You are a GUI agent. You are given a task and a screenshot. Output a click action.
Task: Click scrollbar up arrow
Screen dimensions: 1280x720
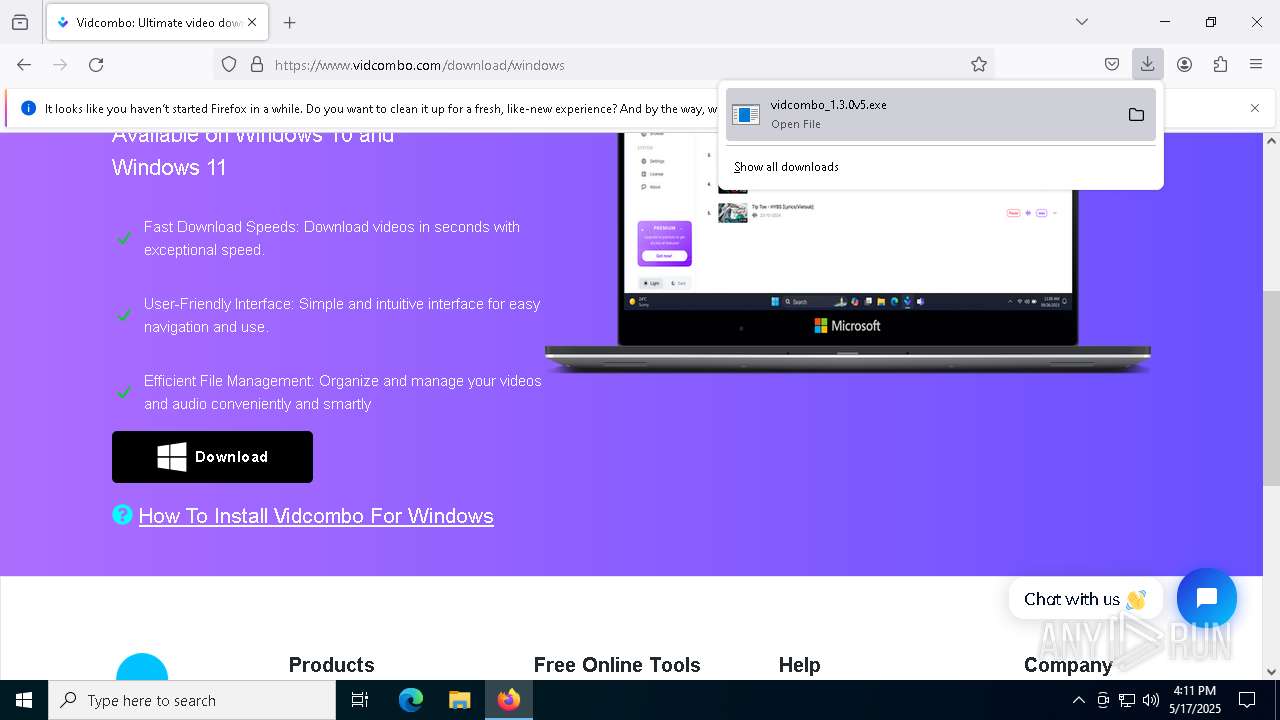click(1271, 140)
